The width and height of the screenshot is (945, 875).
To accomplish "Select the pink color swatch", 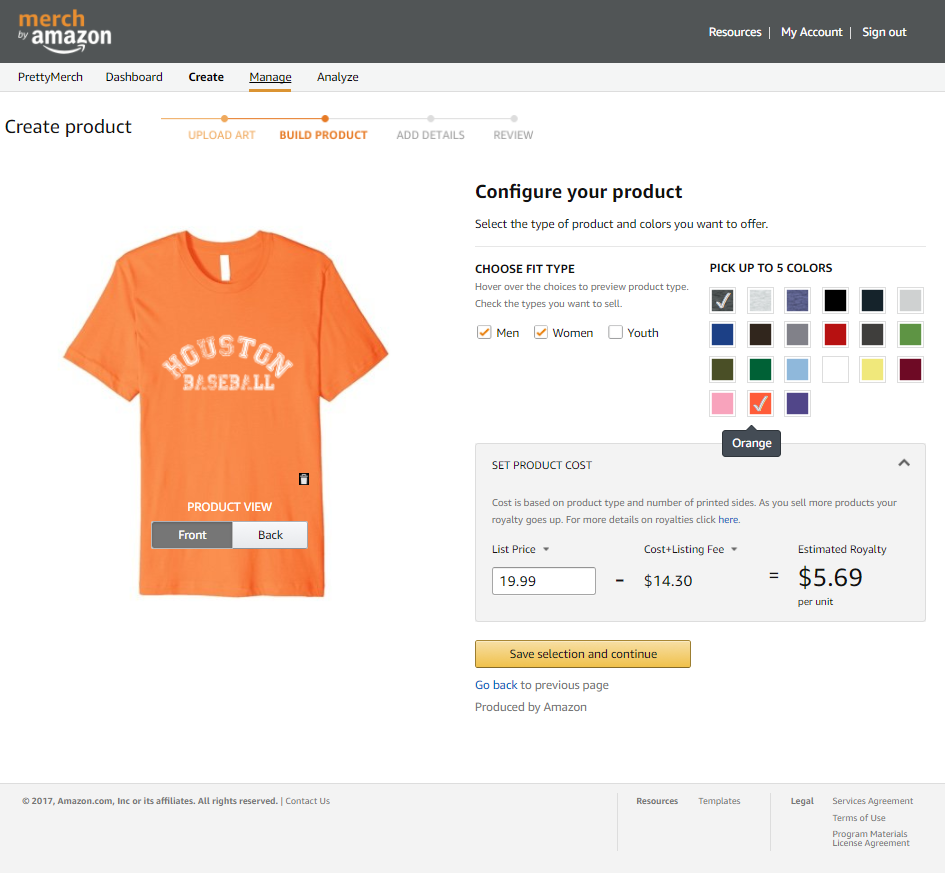I will click(x=722, y=403).
